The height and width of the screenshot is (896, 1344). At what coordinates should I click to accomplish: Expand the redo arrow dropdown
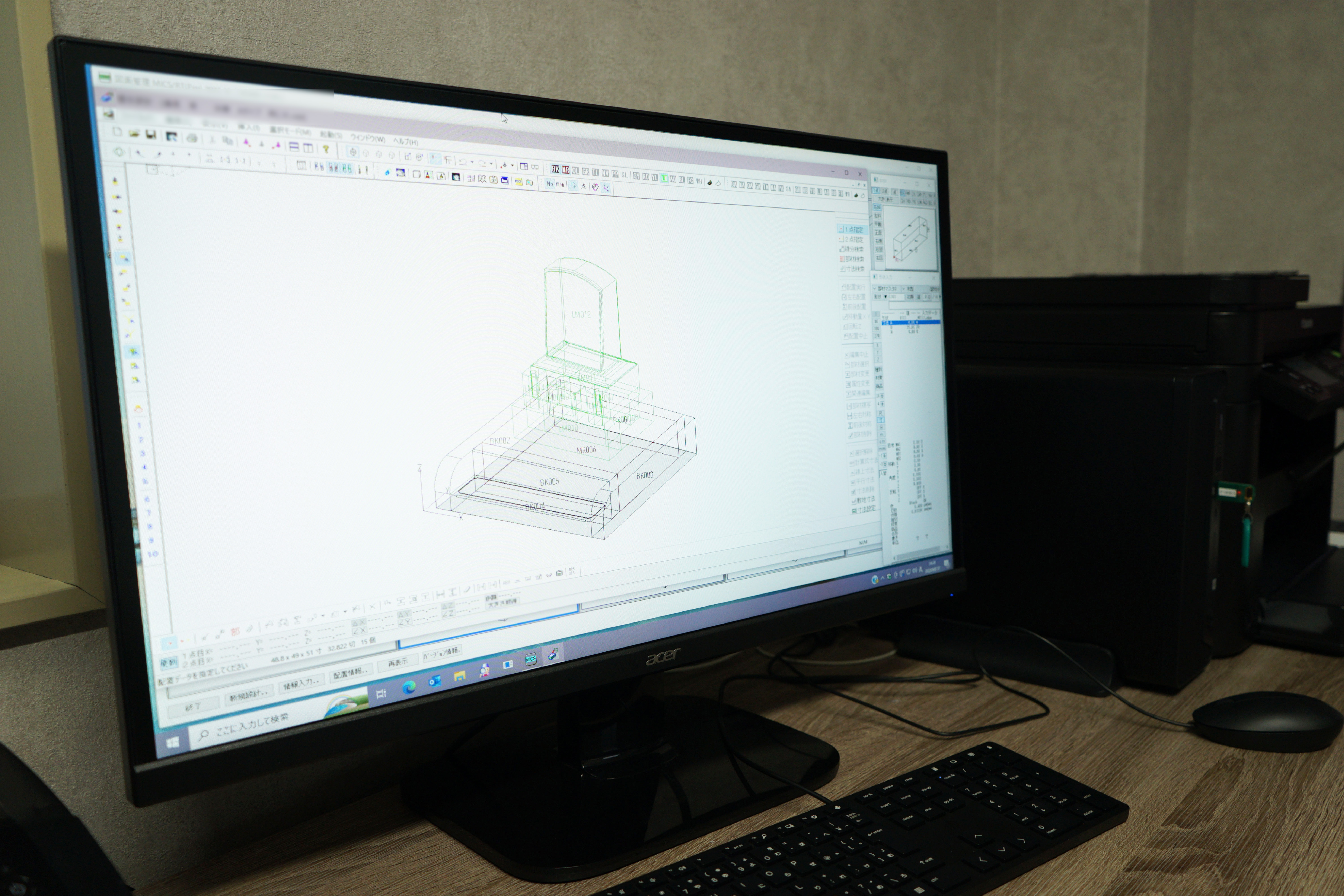(491, 164)
